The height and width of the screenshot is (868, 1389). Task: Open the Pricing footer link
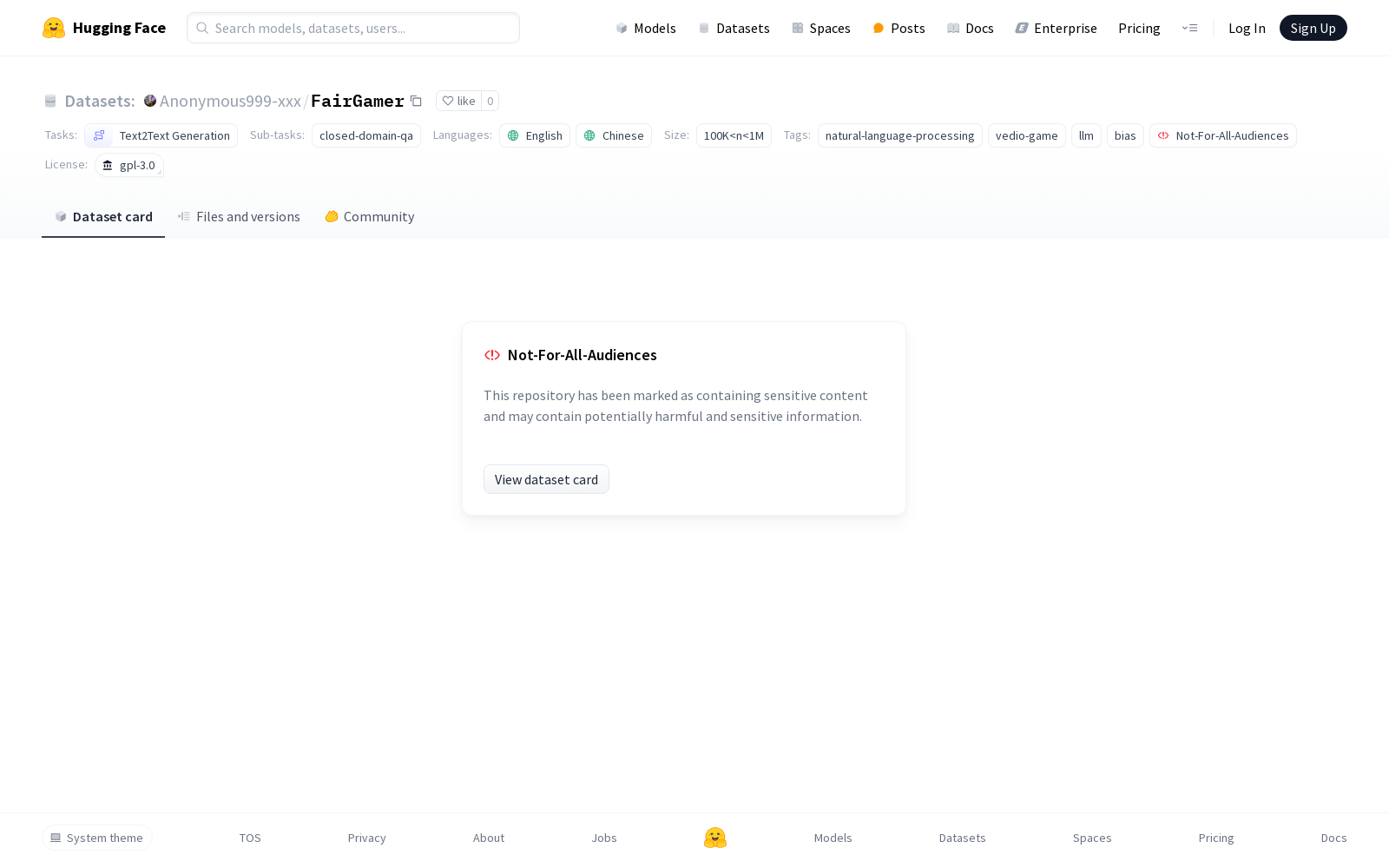1216,838
